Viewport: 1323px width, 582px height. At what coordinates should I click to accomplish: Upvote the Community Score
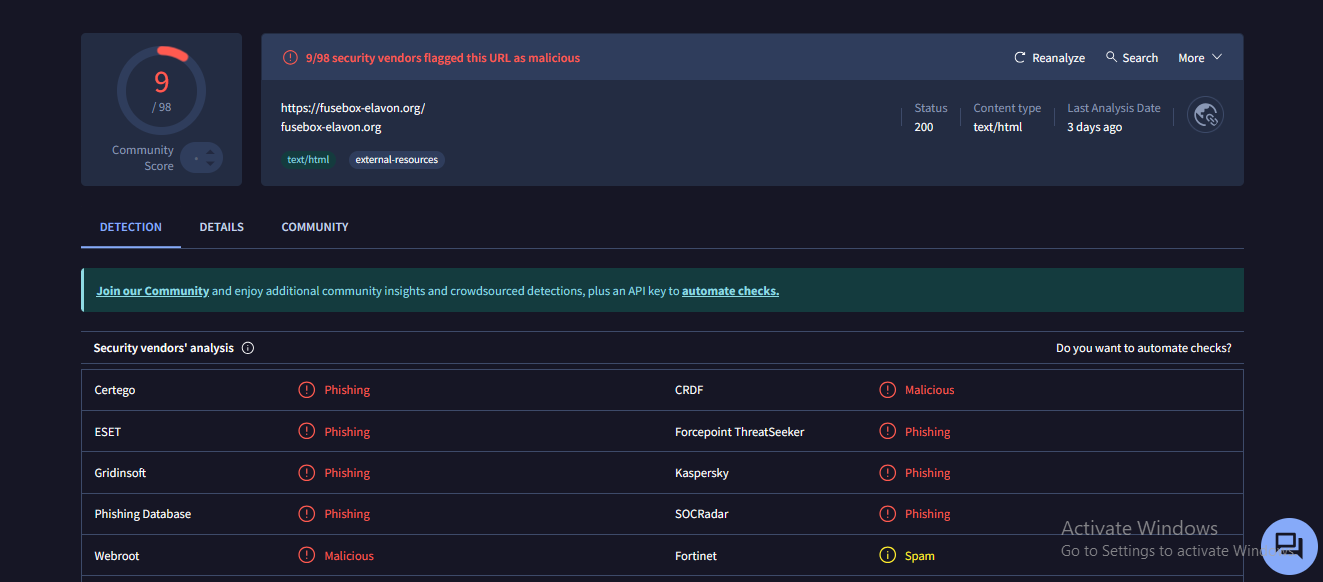(x=210, y=152)
